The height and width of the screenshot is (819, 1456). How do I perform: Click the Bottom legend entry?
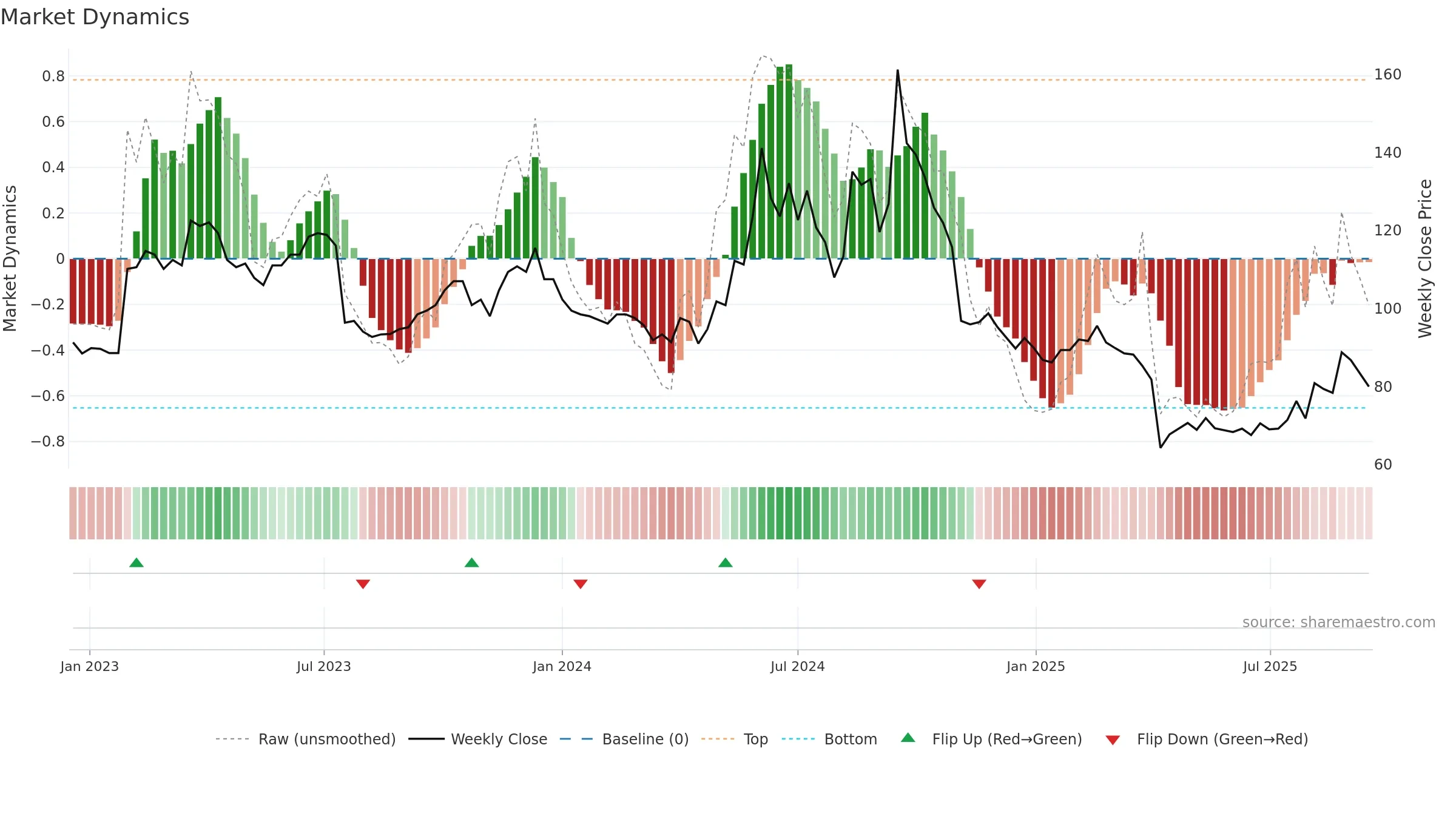829,739
